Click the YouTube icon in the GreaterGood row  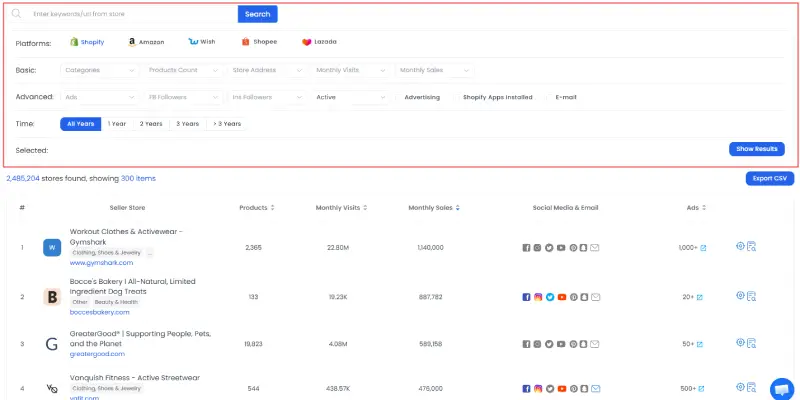pyautogui.click(x=562, y=344)
